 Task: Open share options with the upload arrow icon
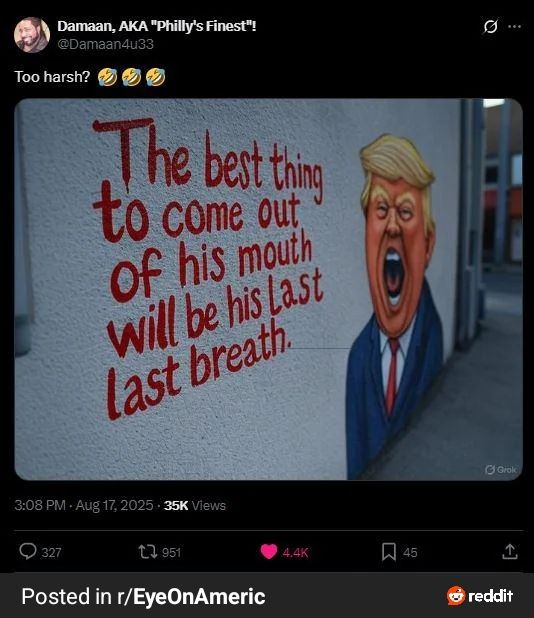510,551
